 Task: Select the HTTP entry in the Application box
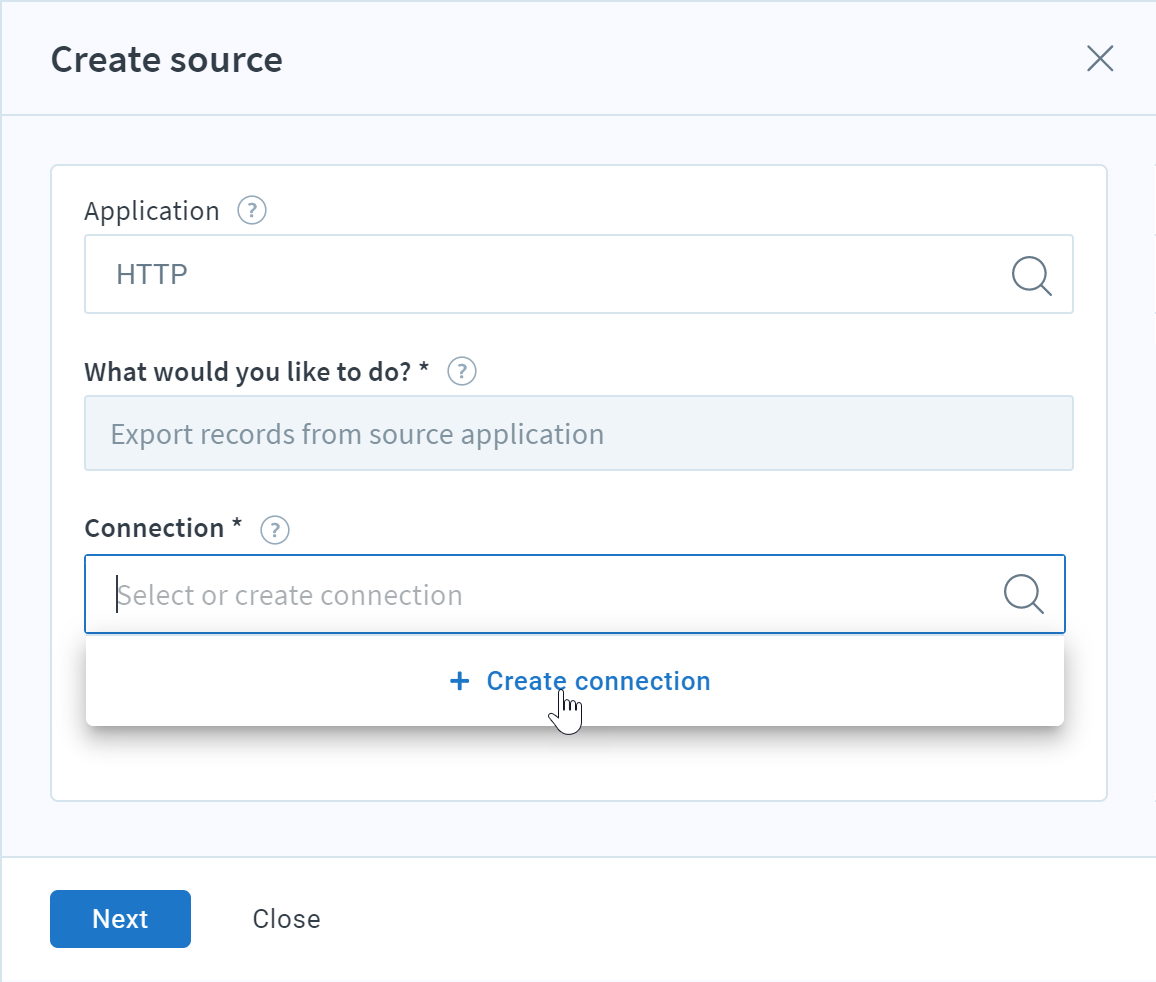click(151, 274)
